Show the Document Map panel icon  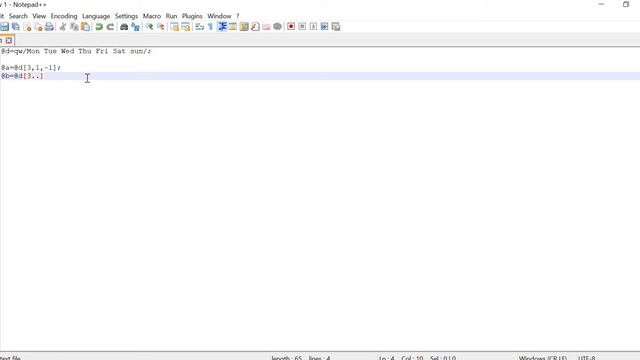244,27
